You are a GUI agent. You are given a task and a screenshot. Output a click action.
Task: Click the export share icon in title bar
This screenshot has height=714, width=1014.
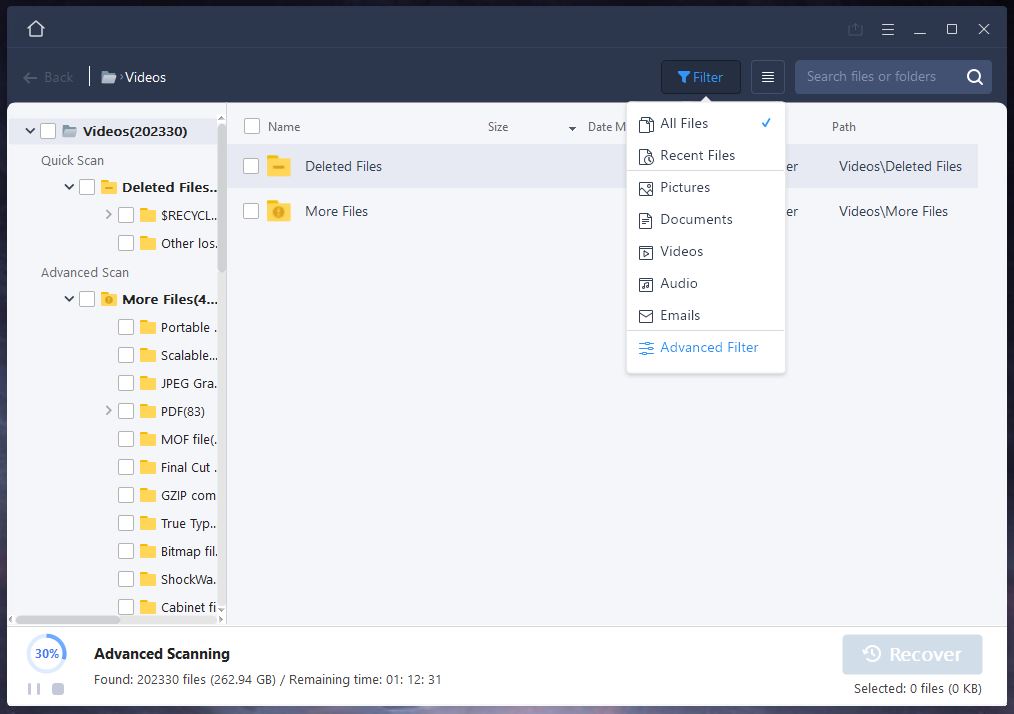coord(855,30)
